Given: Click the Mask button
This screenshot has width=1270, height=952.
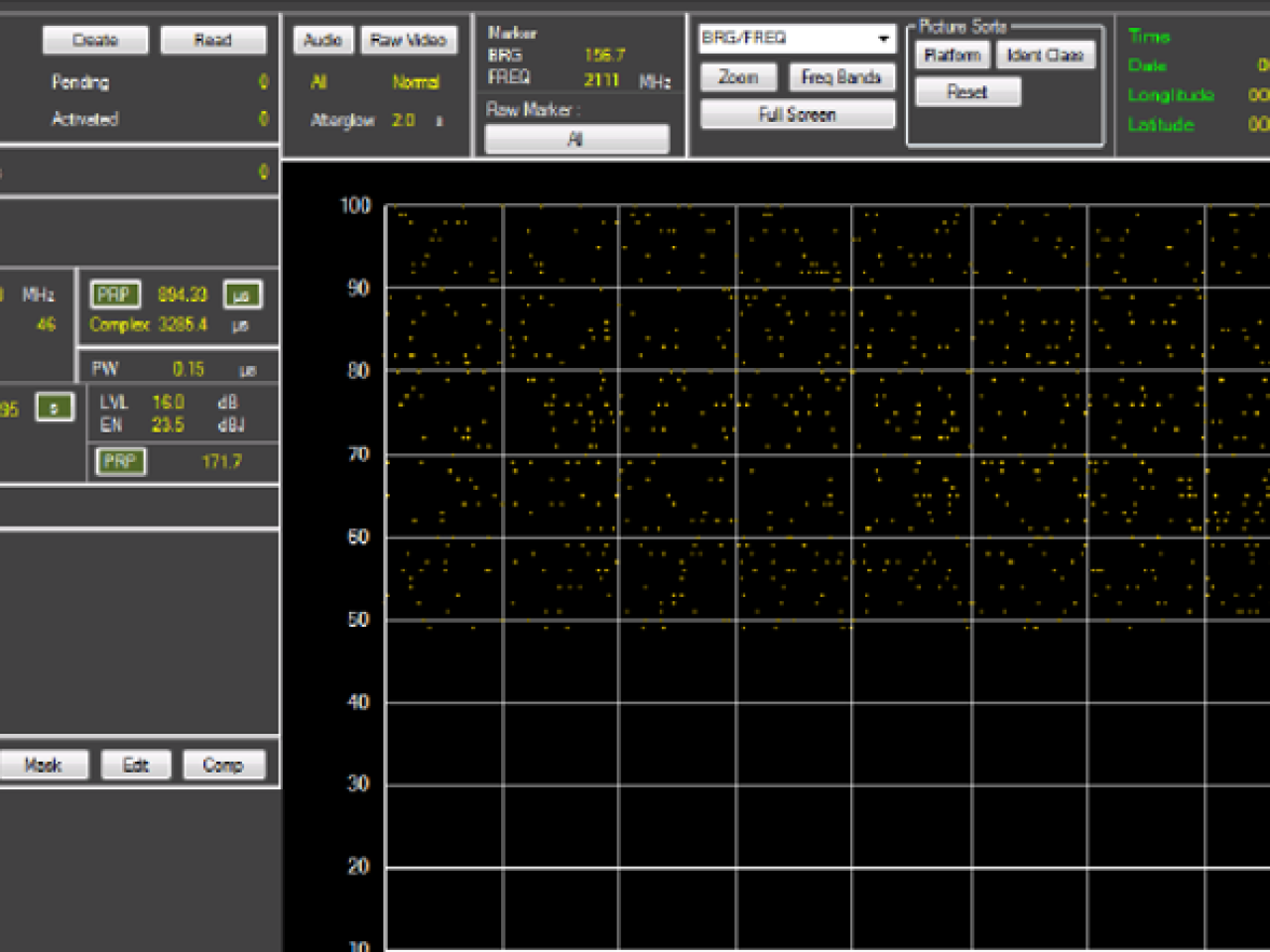Looking at the screenshot, I should pyautogui.click(x=43, y=765).
